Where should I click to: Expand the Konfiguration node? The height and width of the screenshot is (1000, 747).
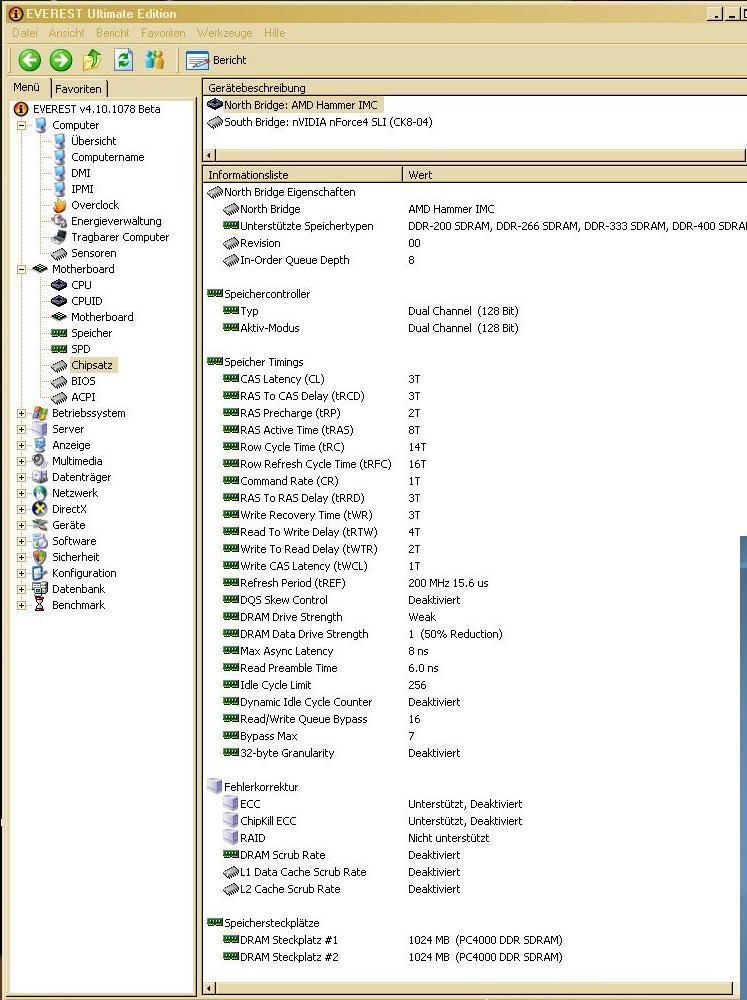[21, 573]
